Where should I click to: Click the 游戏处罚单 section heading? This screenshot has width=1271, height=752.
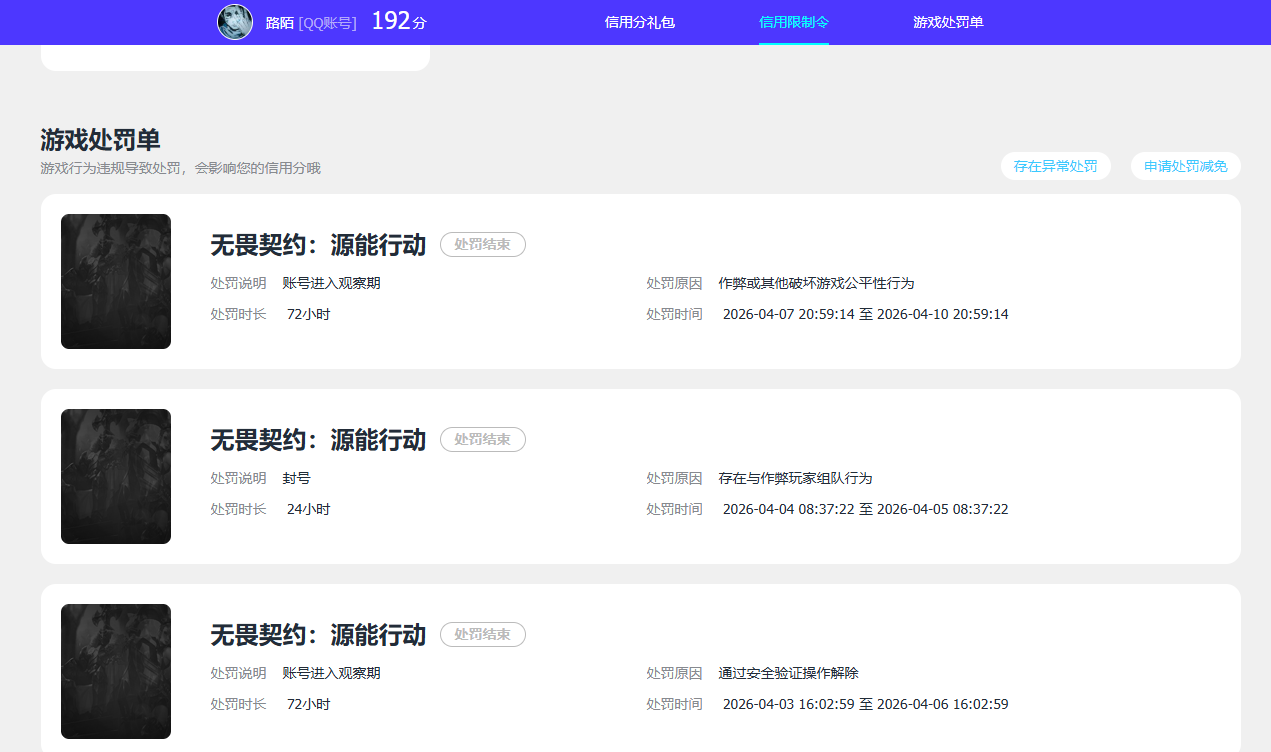pyautogui.click(x=100, y=140)
